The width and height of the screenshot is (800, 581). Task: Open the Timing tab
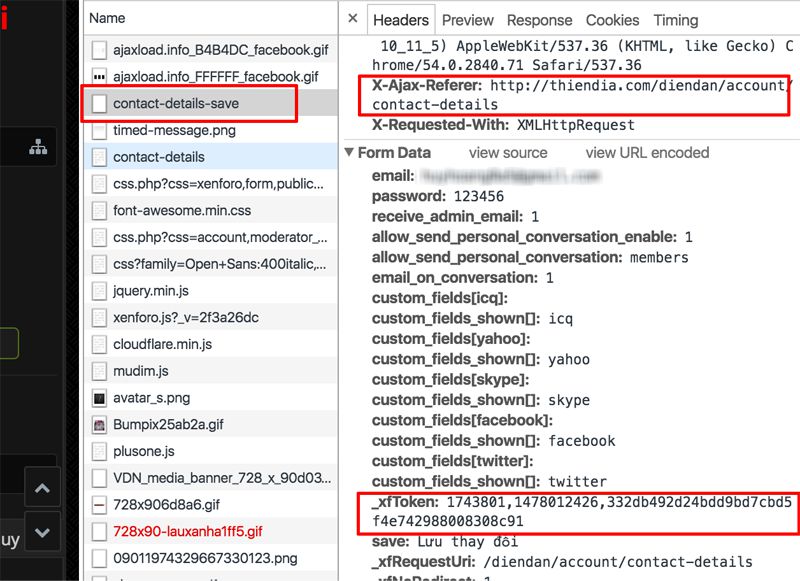pos(675,20)
